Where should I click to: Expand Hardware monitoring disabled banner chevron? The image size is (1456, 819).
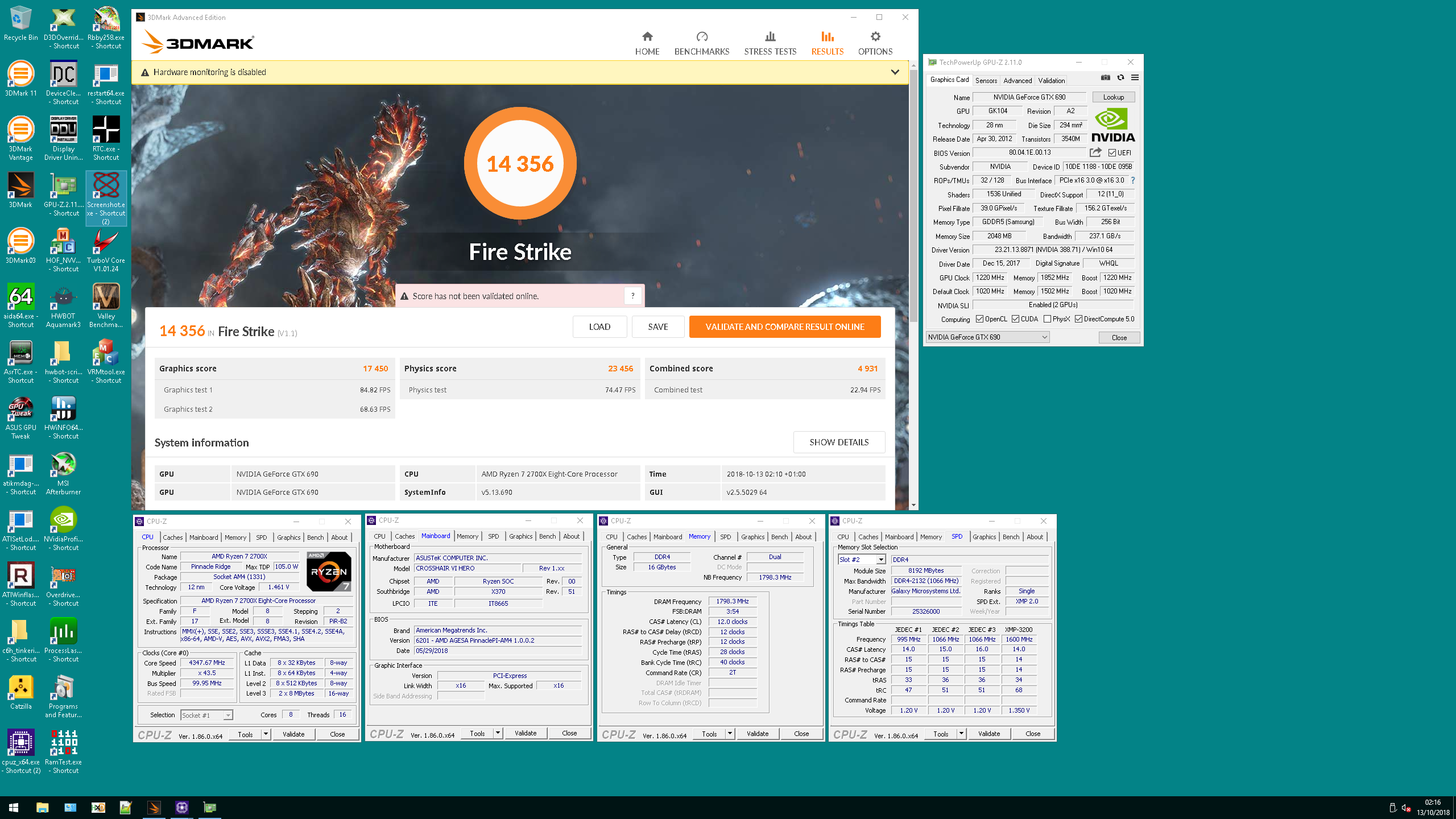(x=895, y=72)
